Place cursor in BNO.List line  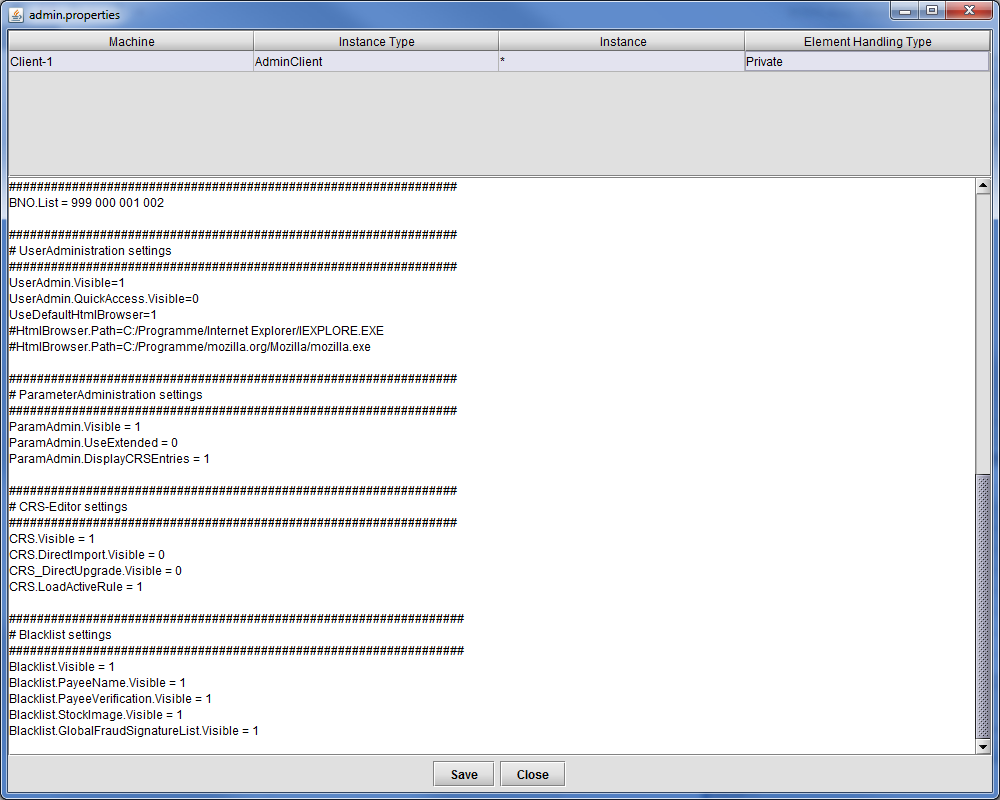87,203
